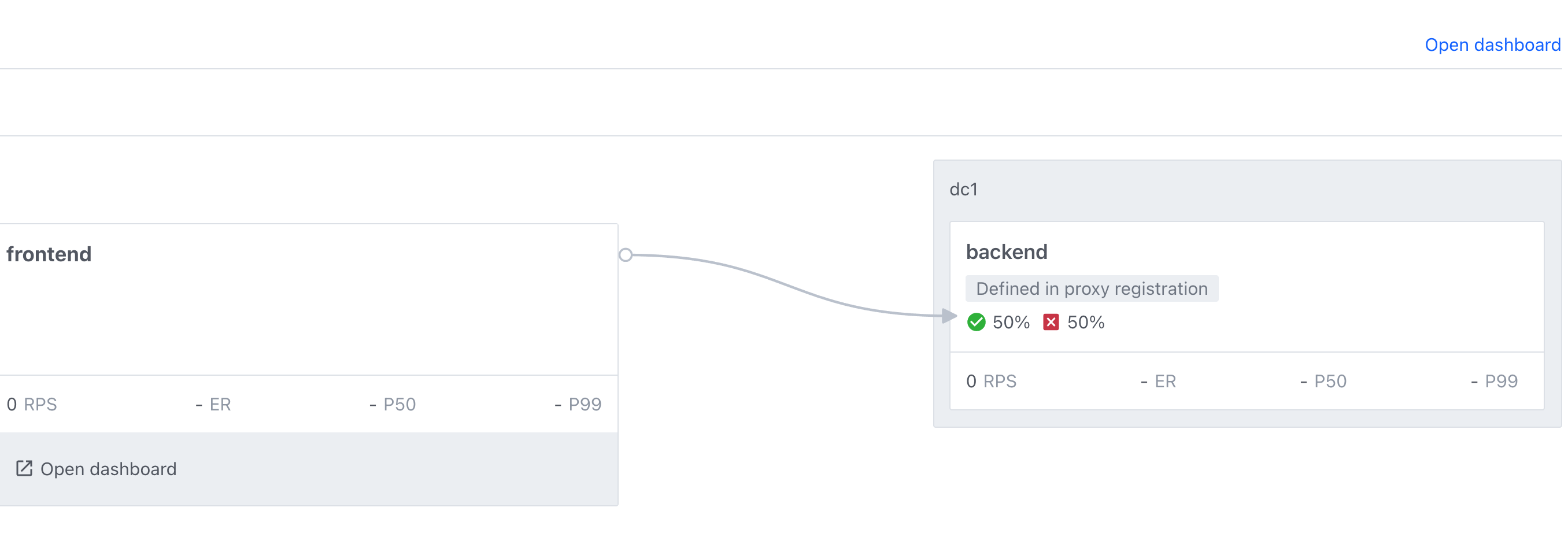Image resolution: width=1568 pixels, height=548 pixels.
Task: Click the external-link icon beside Open dashboard
Action: click(24, 468)
